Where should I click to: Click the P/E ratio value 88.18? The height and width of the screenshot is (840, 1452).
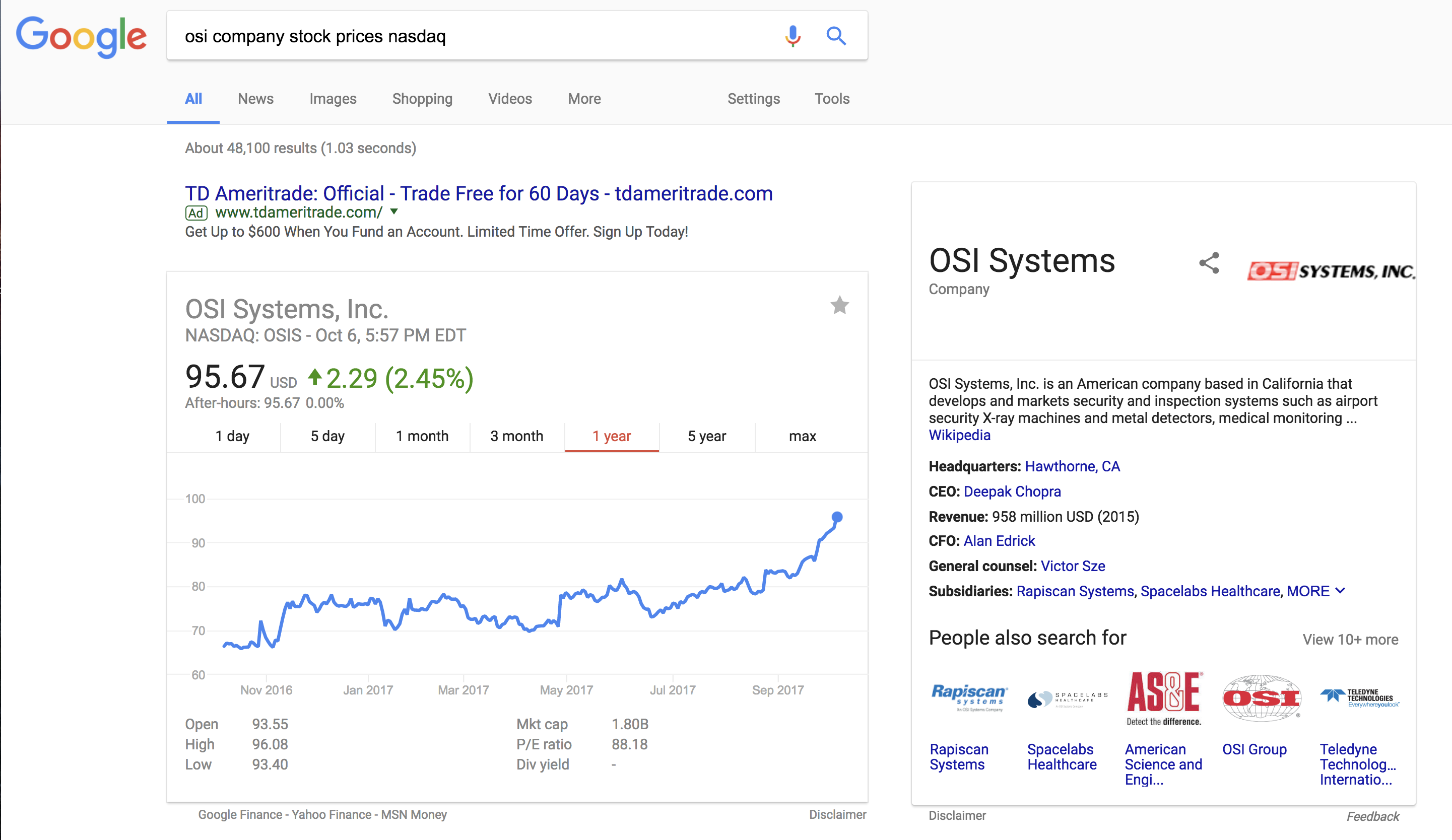629,744
